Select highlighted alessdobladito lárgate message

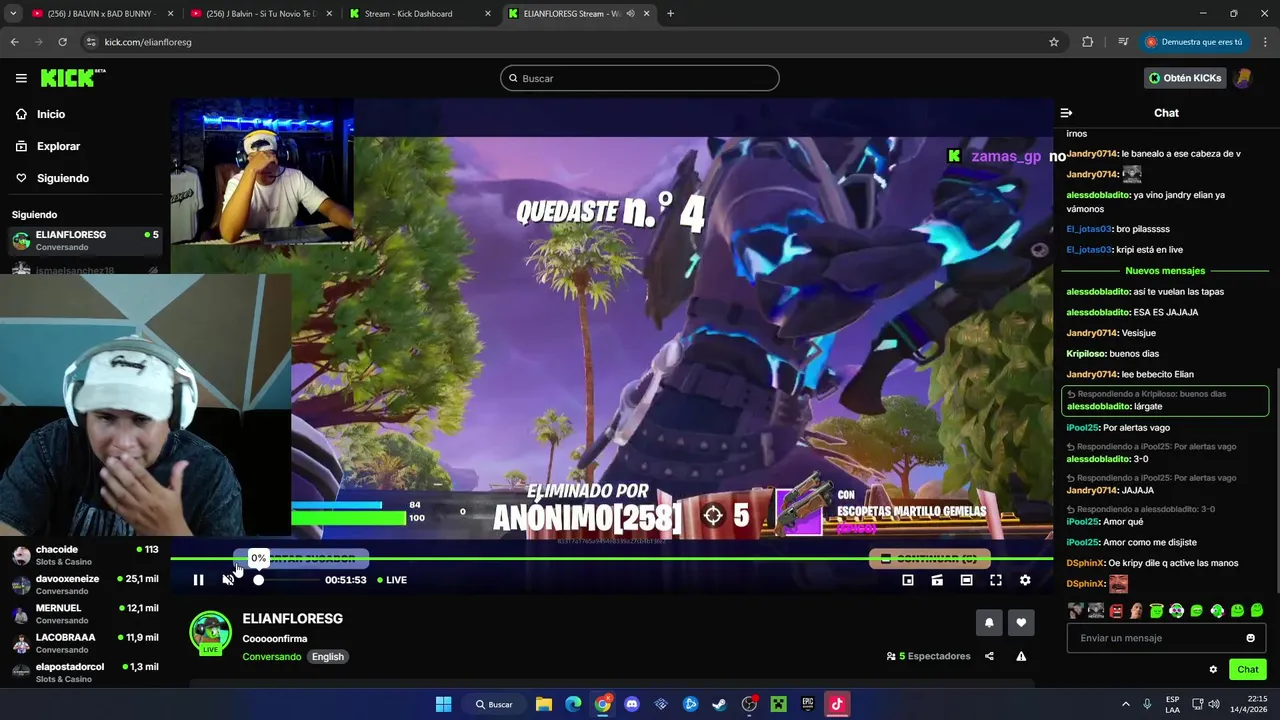[x=1165, y=400]
